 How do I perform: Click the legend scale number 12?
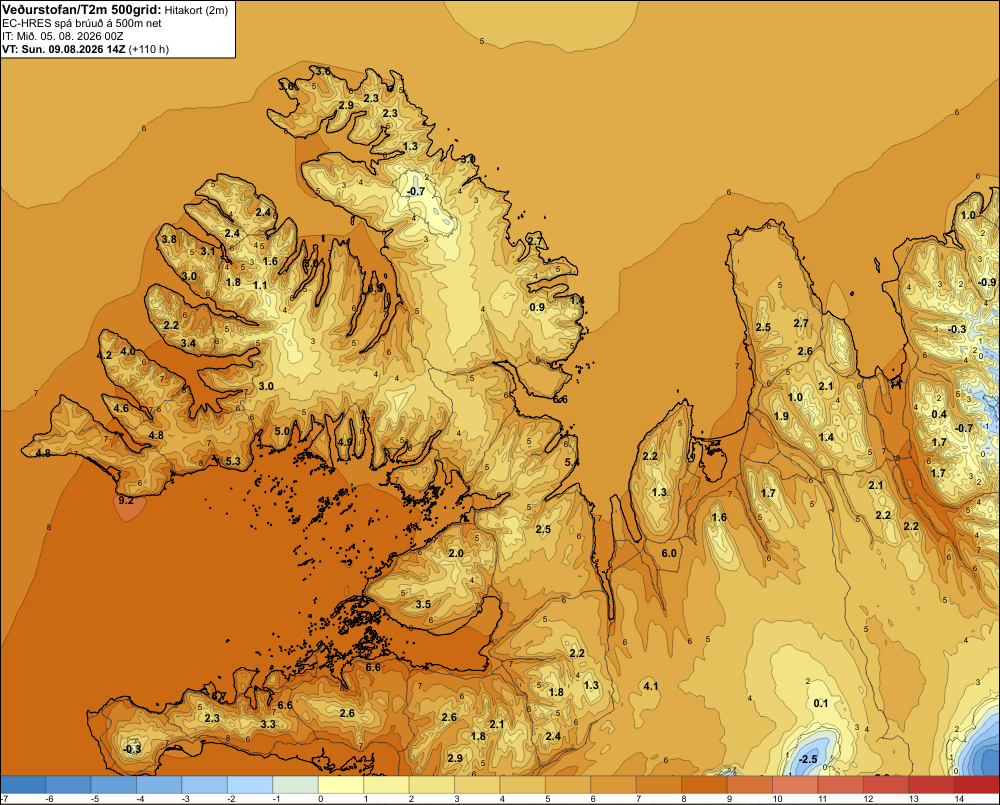tap(868, 799)
